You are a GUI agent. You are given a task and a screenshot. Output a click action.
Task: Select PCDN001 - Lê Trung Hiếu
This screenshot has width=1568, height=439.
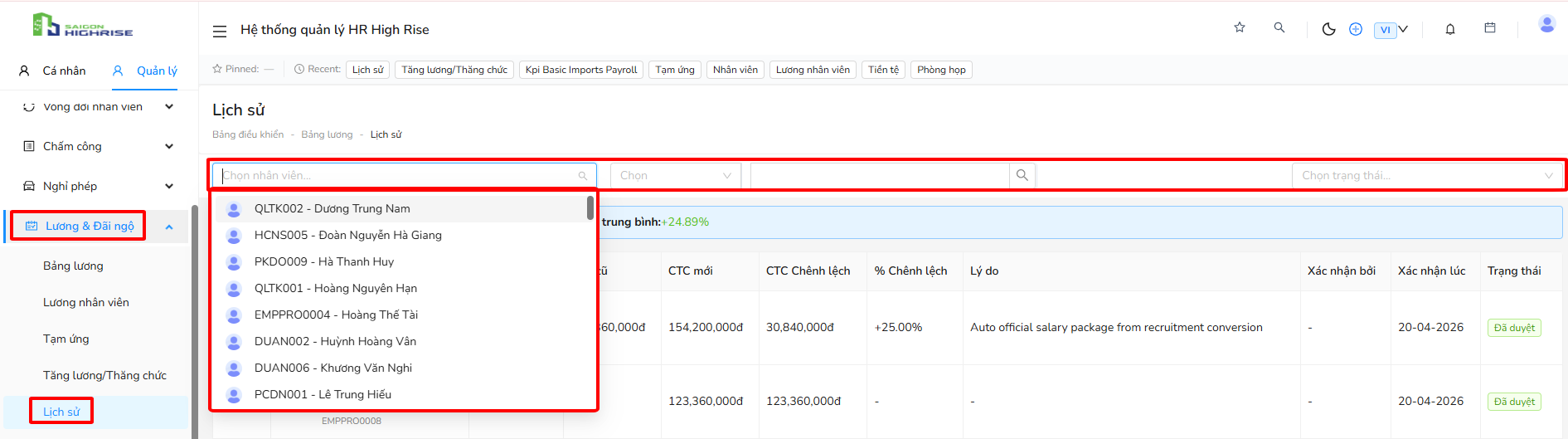point(401,394)
